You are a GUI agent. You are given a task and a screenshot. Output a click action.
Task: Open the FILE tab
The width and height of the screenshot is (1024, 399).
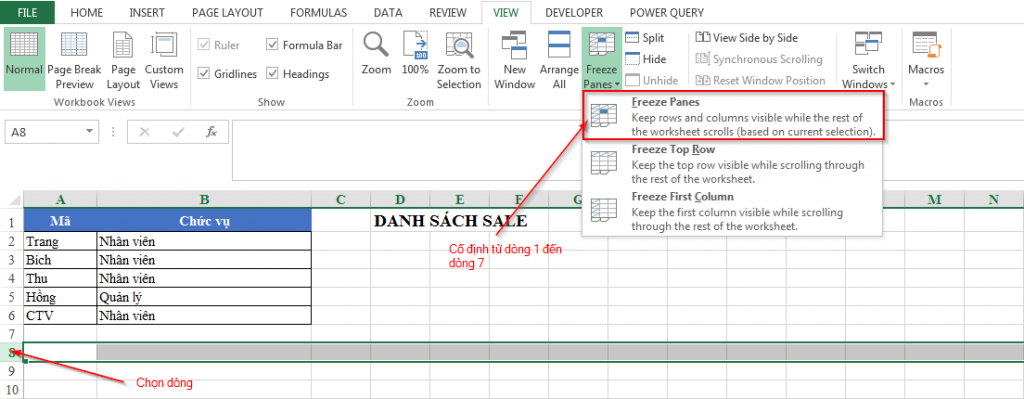pos(27,12)
